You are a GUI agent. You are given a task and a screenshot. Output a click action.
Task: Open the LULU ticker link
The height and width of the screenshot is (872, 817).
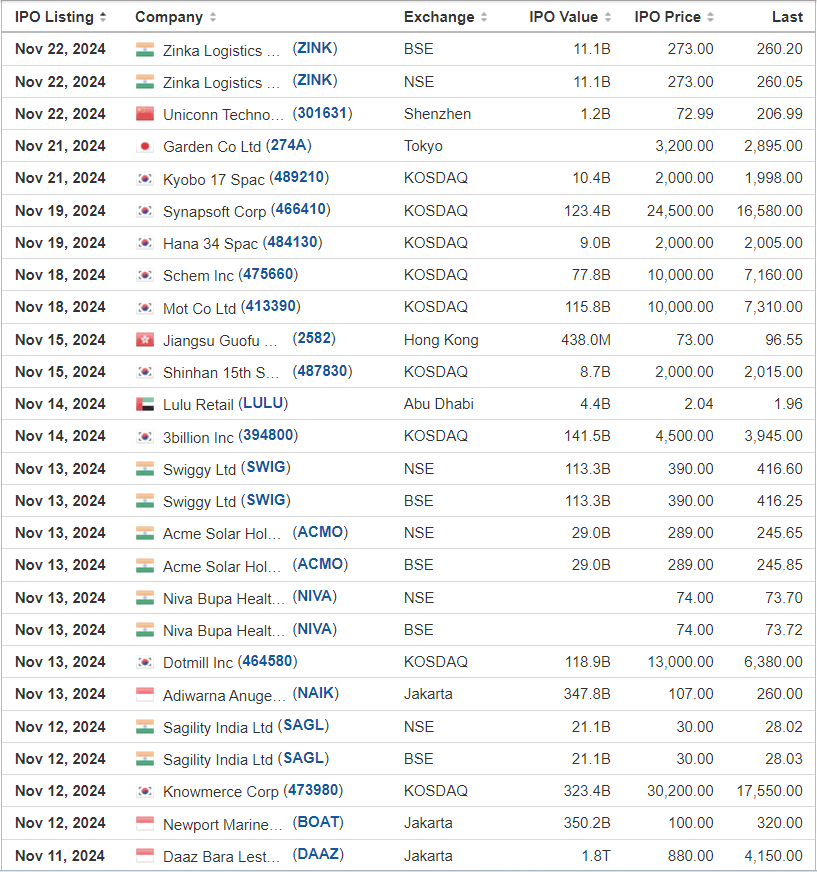point(264,403)
